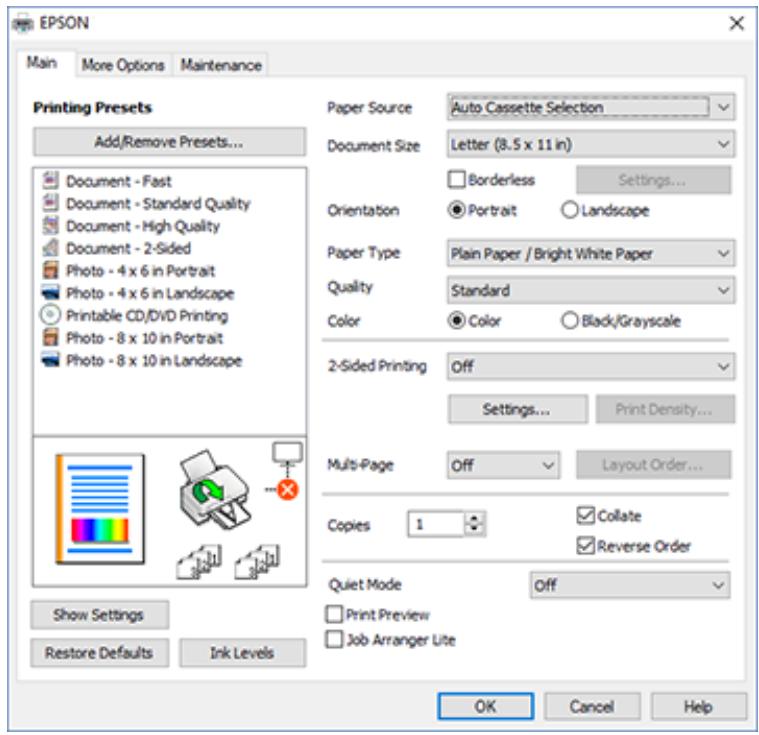Click the Show Settings button
Viewport: 759px width, 735px height.
pos(99,614)
